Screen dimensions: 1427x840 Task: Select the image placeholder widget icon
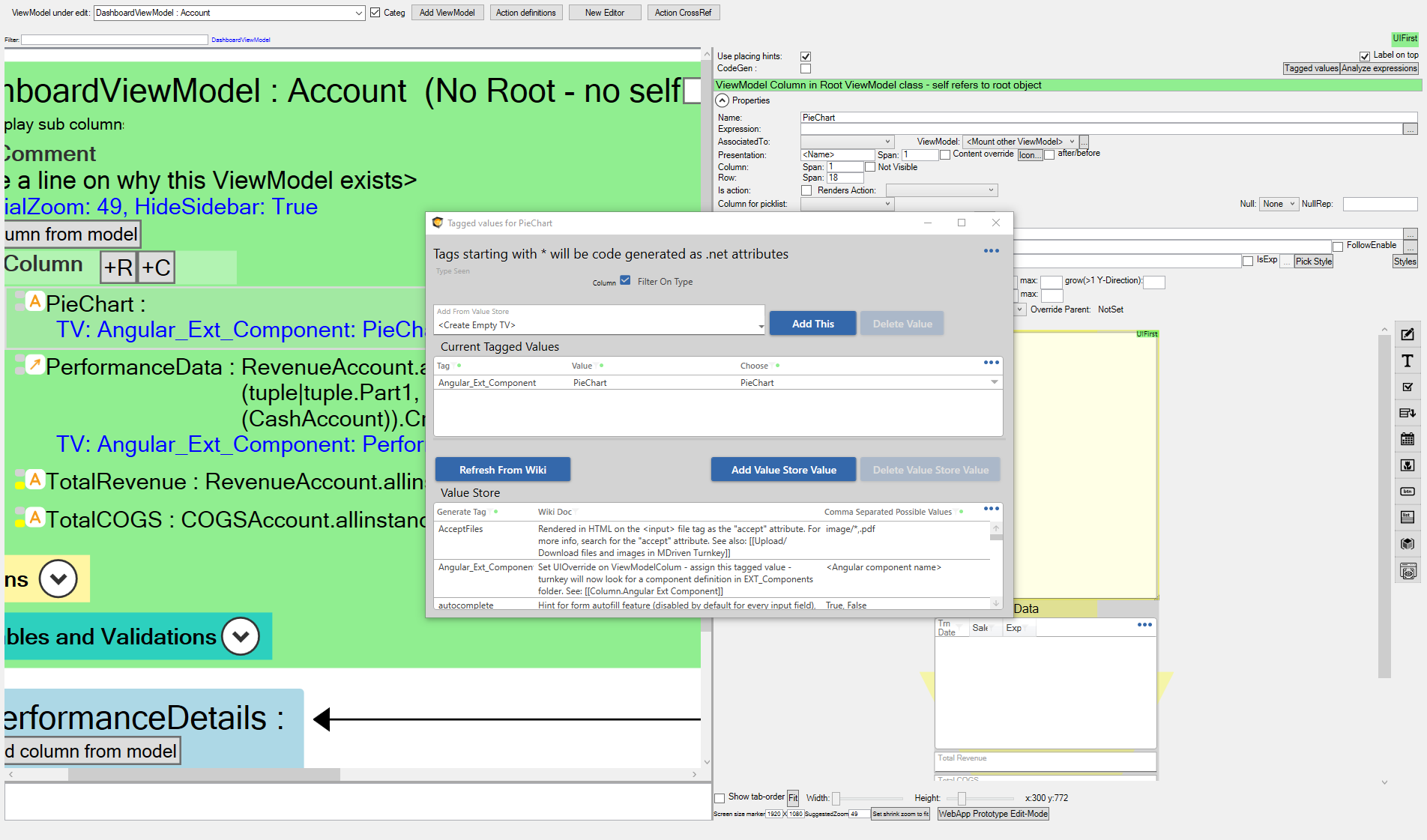tap(1408, 465)
